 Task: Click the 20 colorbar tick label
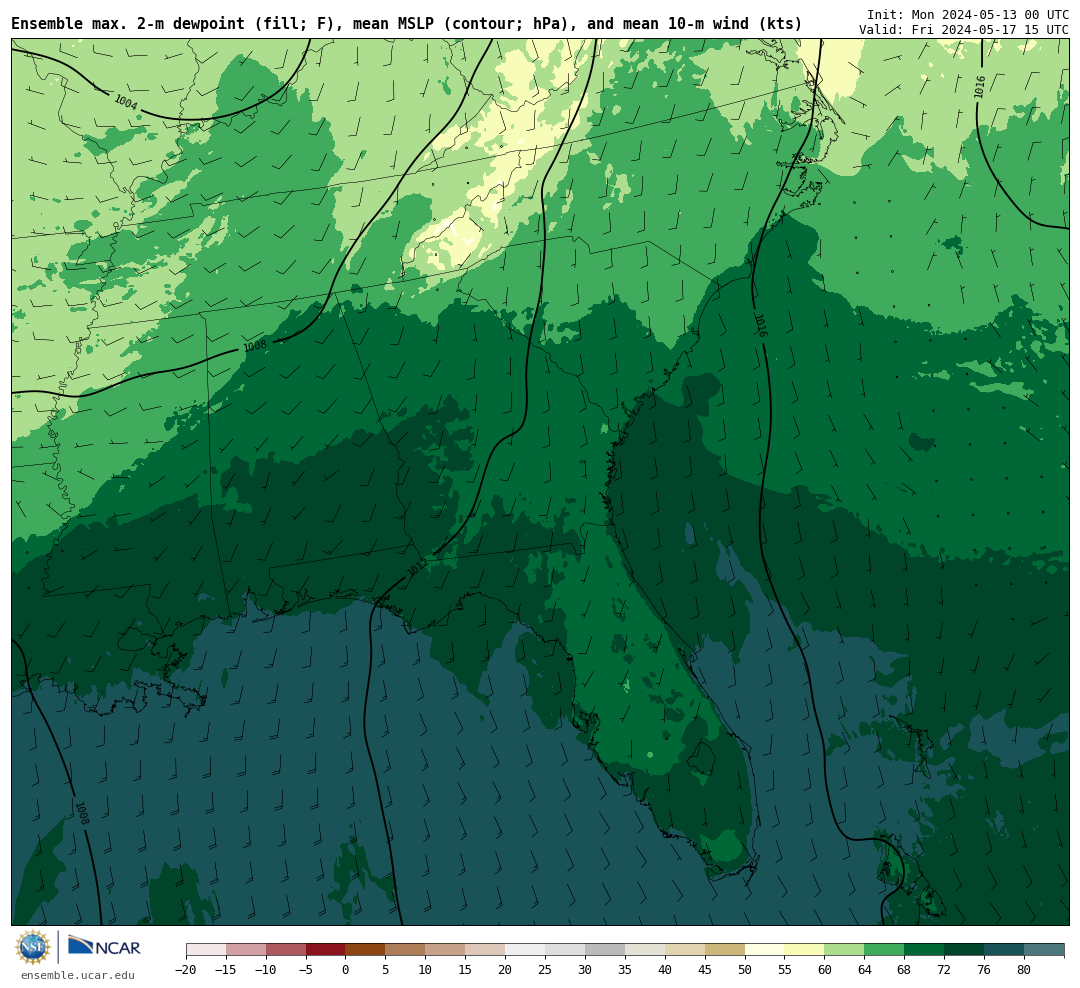(x=506, y=970)
